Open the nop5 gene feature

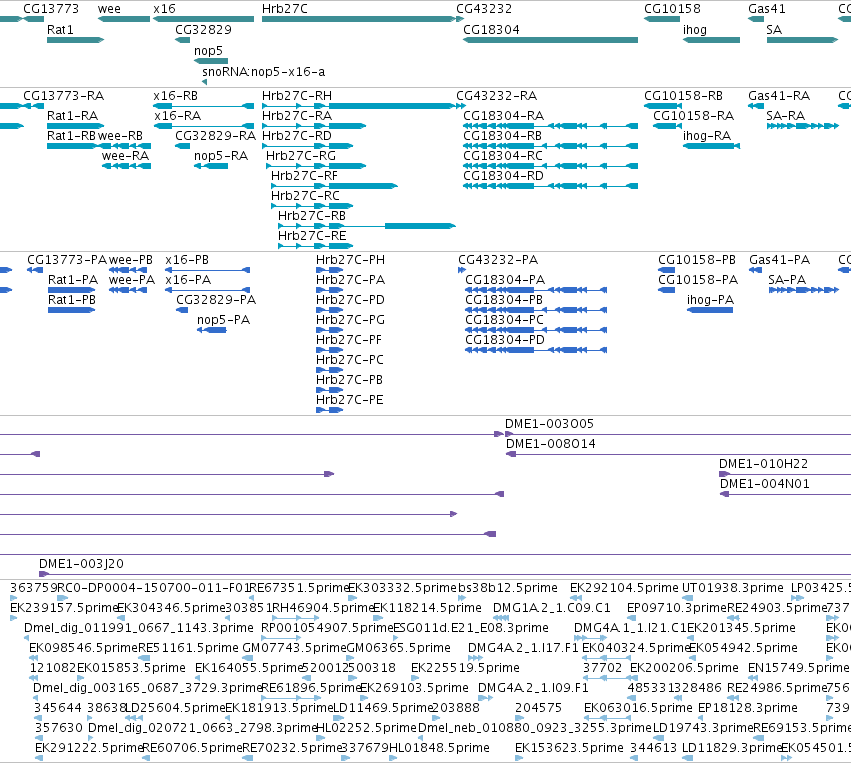click(211, 61)
